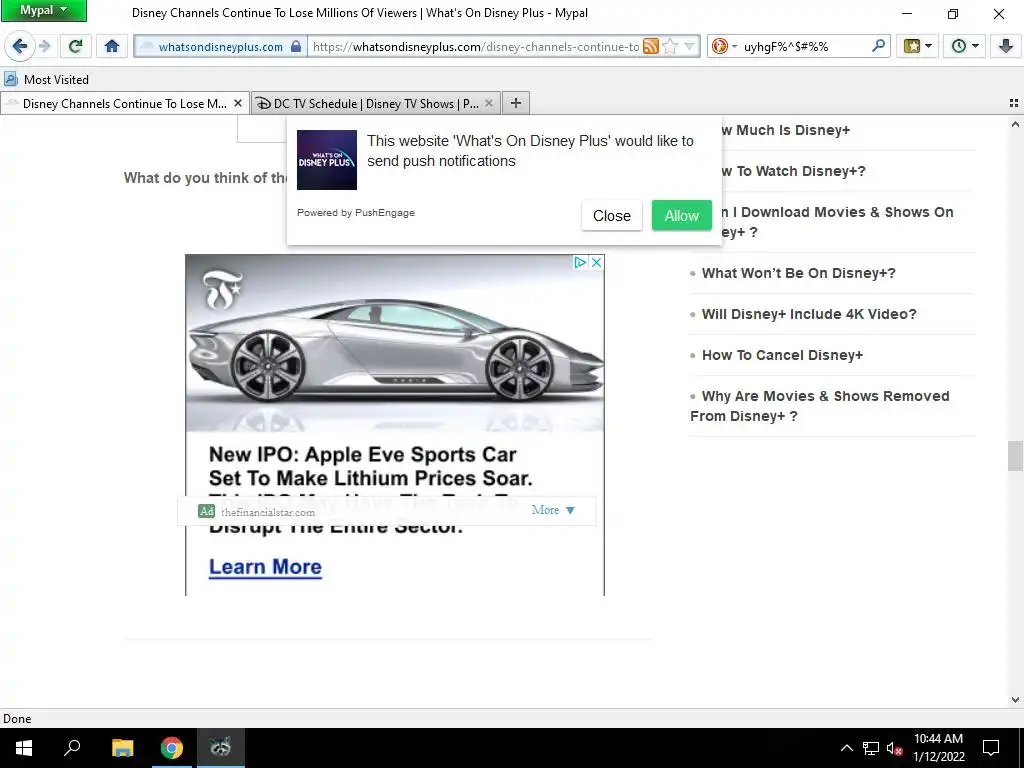Reload the current page

[75, 46]
